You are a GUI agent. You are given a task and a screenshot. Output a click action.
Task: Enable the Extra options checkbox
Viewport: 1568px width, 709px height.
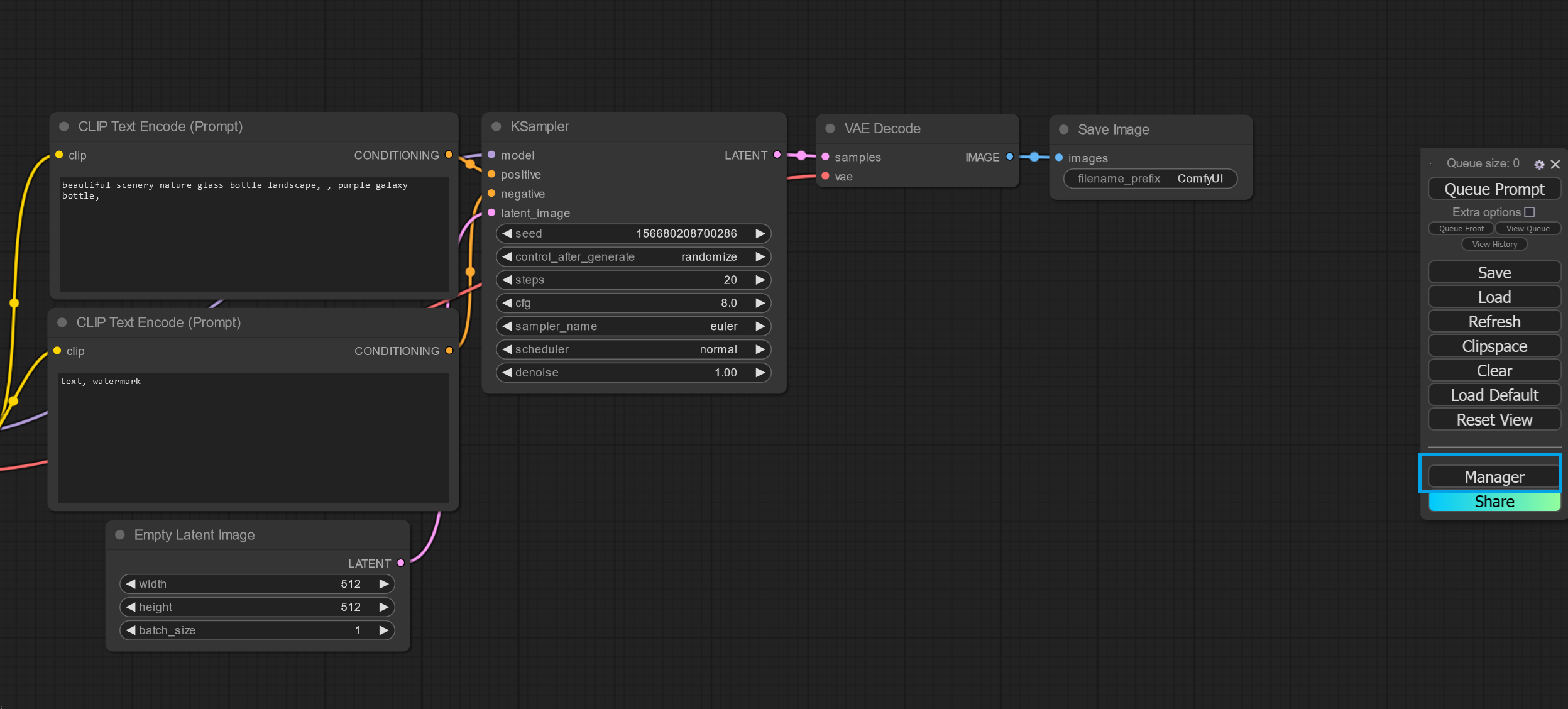[1530, 212]
